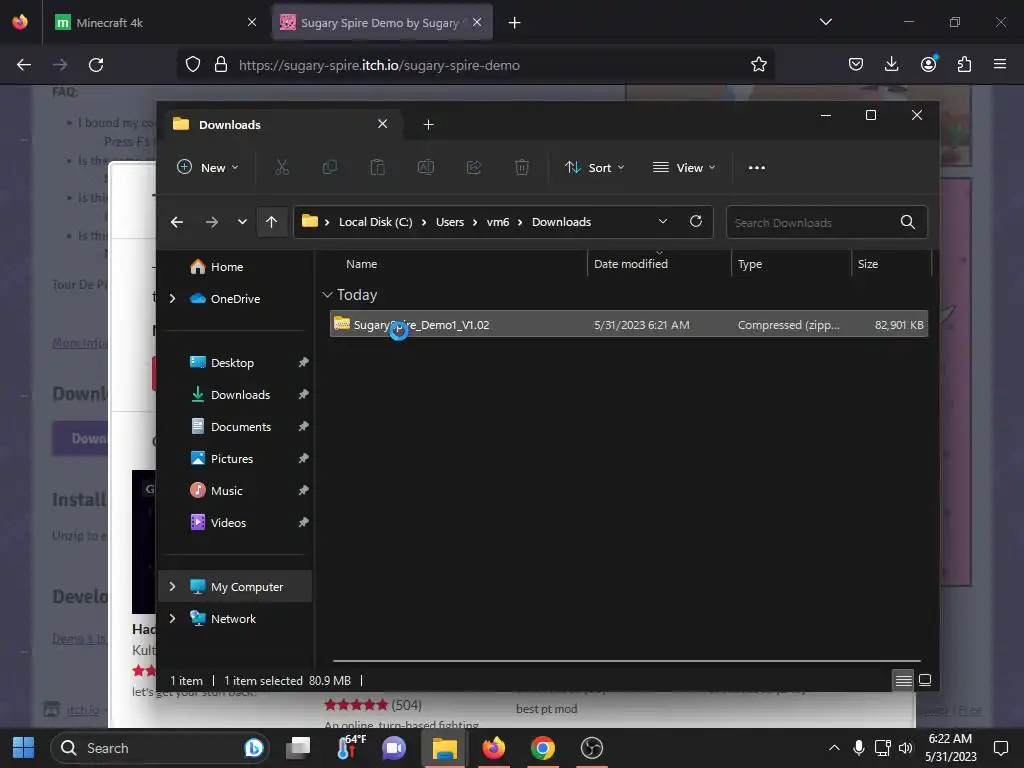Image resolution: width=1024 pixels, height=768 pixels.
Task: Click the horizontal scrollbar in file list
Action: [627, 661]
